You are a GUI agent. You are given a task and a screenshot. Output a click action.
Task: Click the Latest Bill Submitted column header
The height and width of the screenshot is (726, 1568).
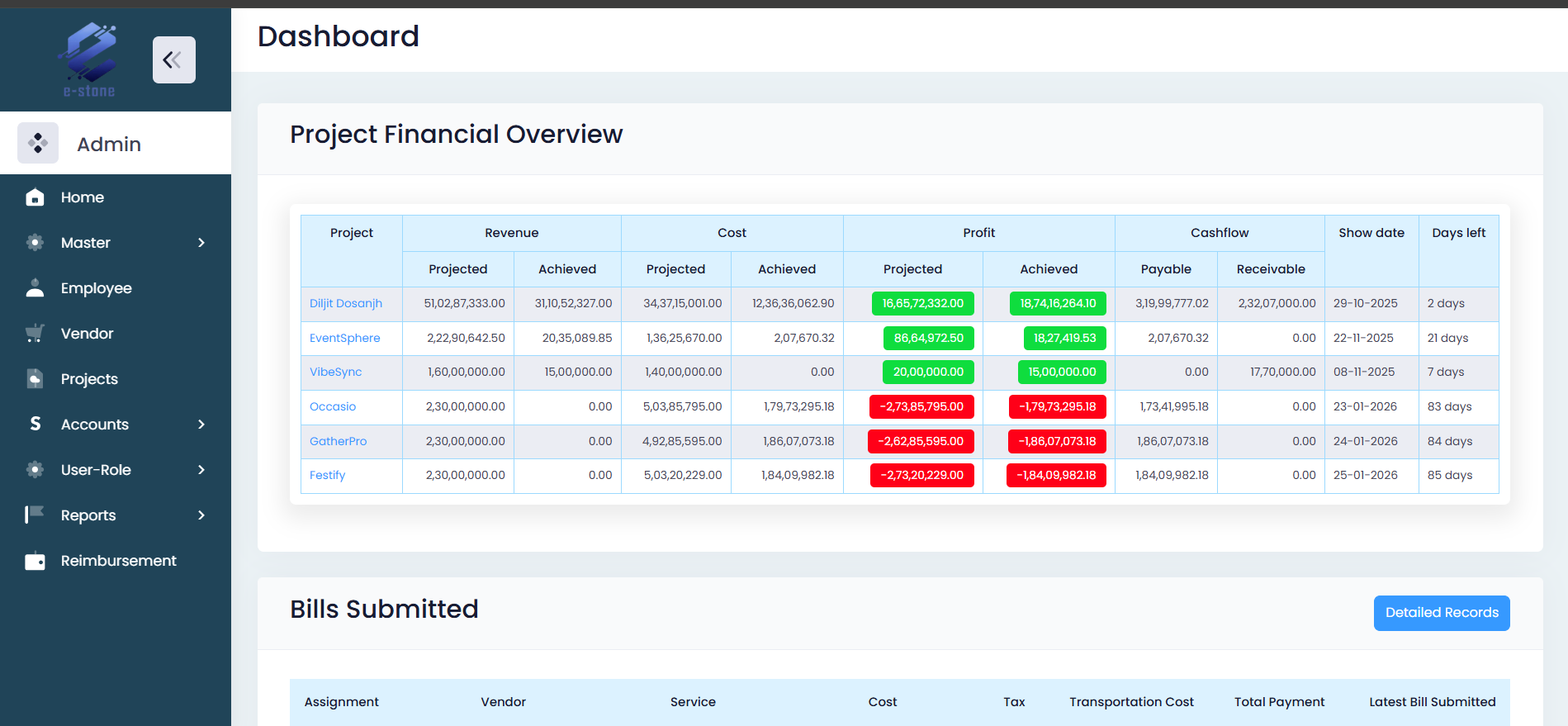pyautogui.click(x=1432, y=702)
